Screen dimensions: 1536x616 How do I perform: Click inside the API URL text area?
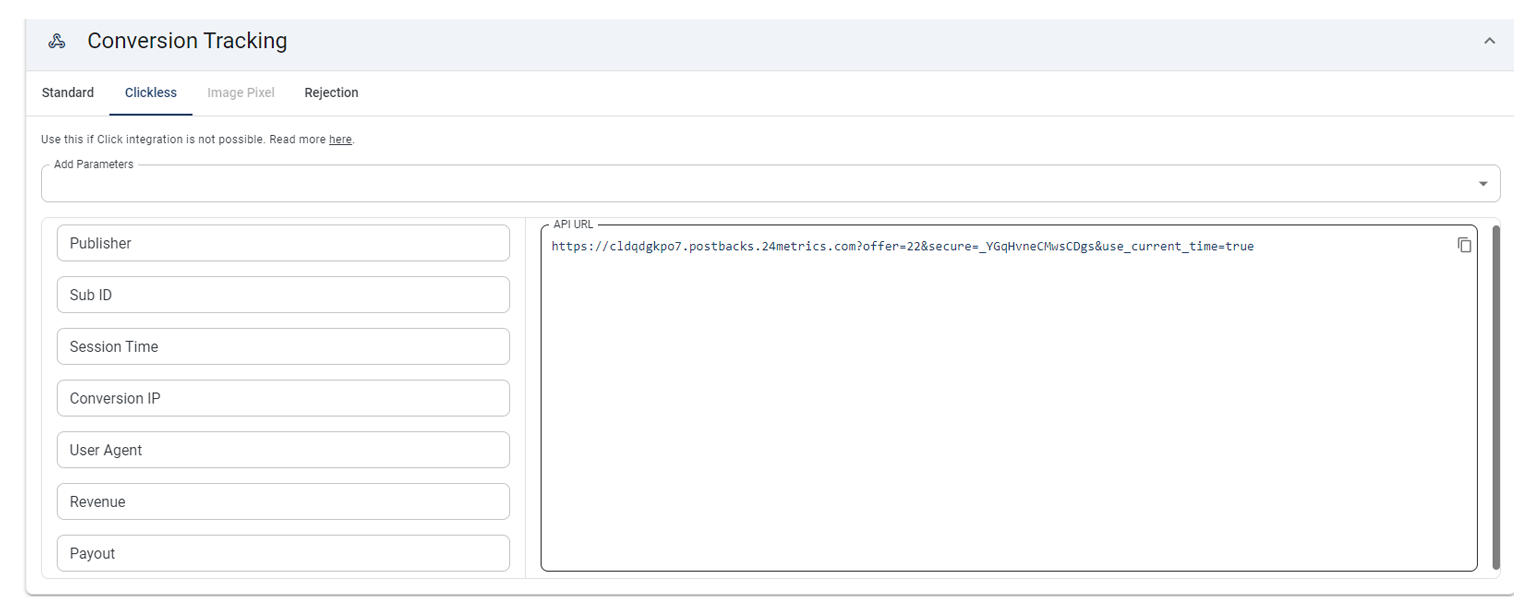pos(1009,398)
